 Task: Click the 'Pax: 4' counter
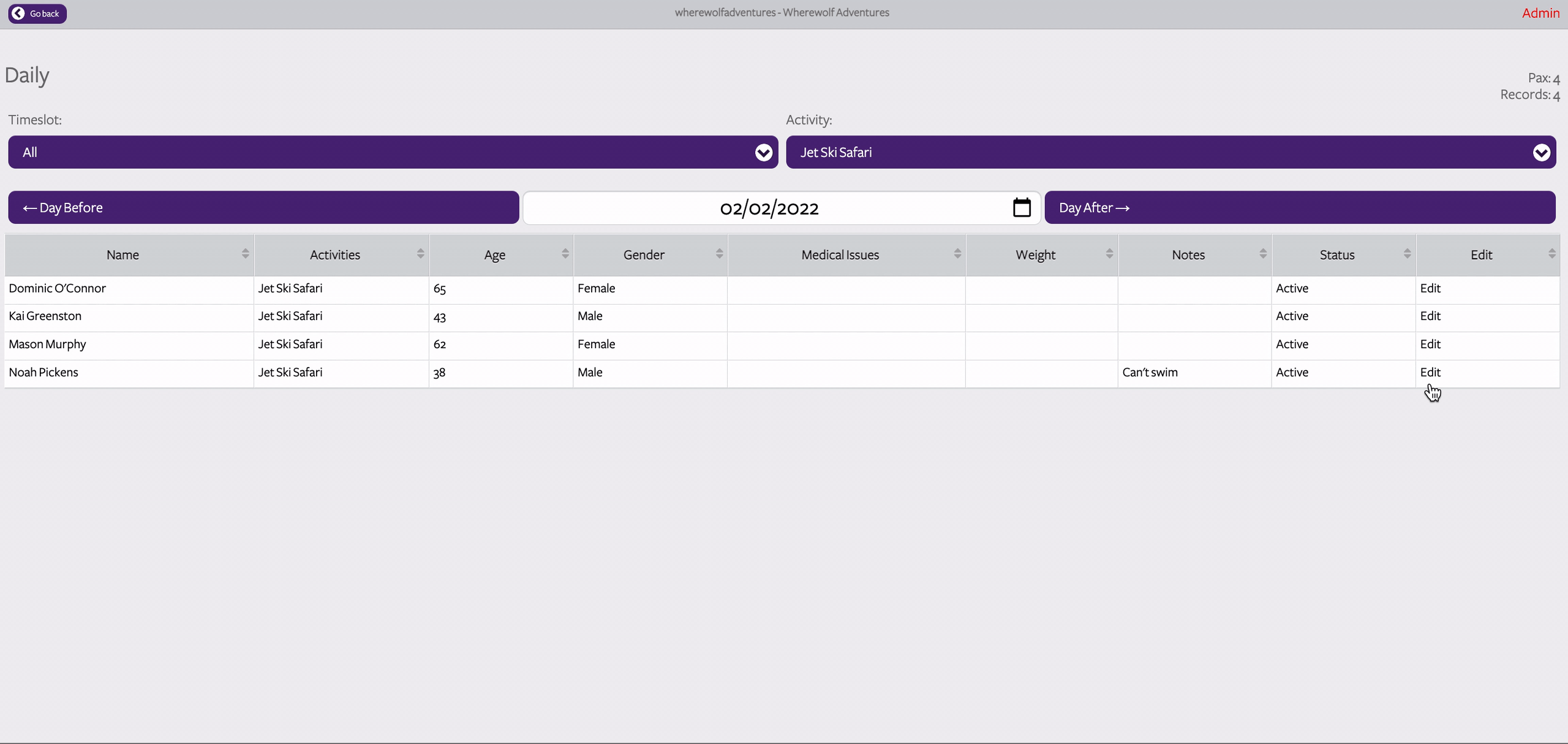[x=1543, y=78]
